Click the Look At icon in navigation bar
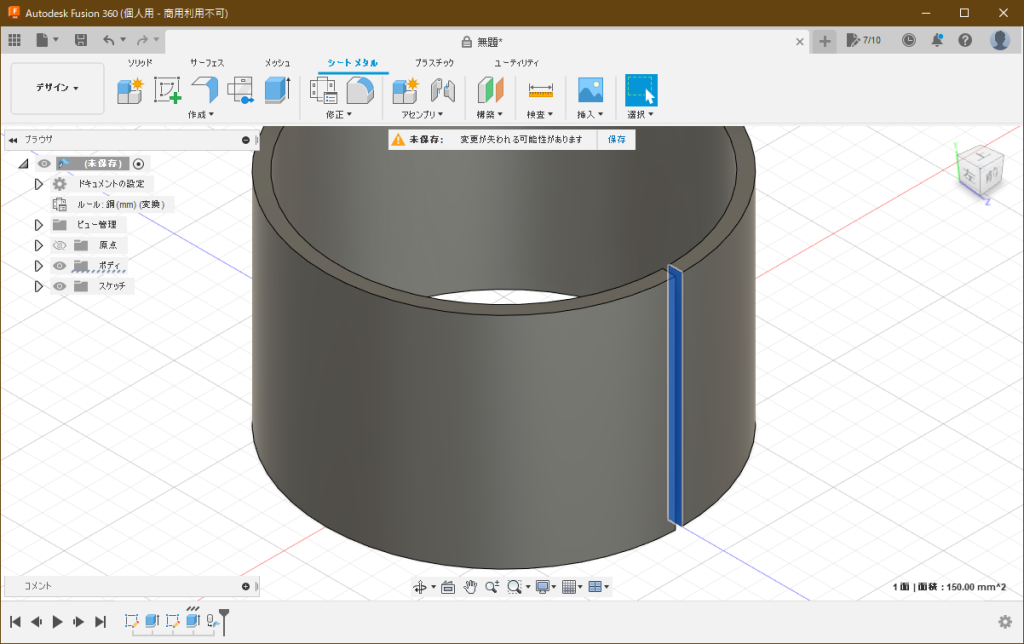The height and width of the screenshot is (644, 1024). (448, 587)
